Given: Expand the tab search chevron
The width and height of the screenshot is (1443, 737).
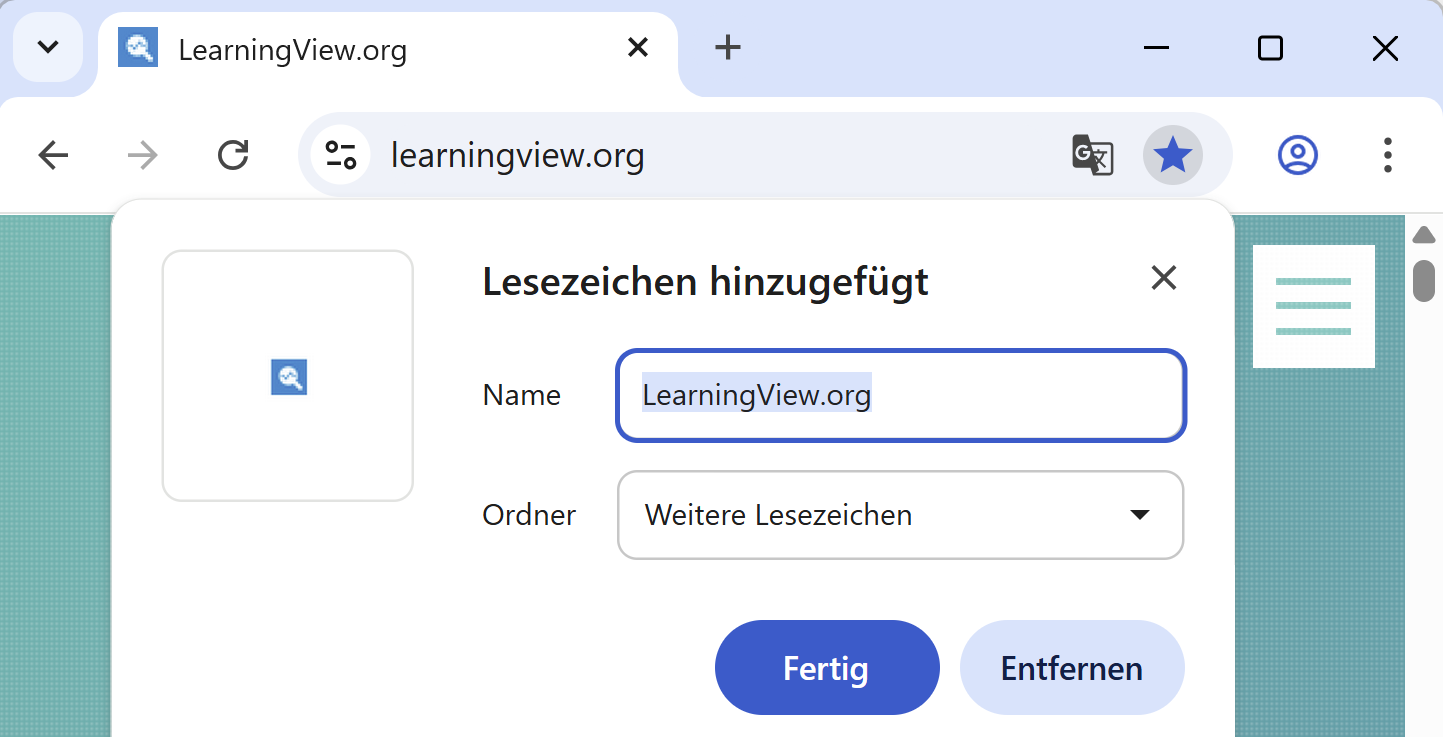Looking at the screenshot, I should click(x=48, y=47).
